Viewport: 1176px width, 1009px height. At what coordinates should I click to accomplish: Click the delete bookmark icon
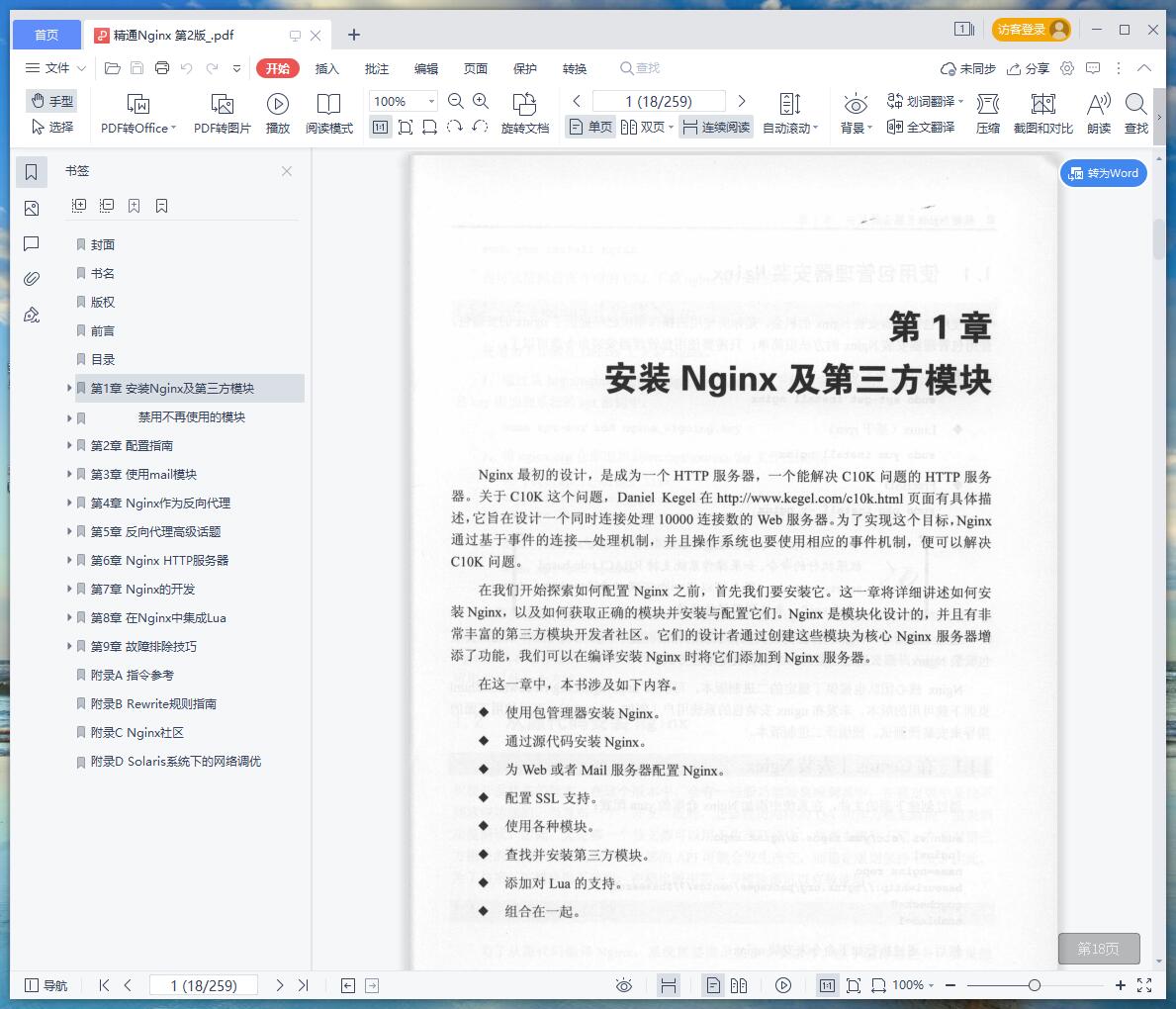162,206
